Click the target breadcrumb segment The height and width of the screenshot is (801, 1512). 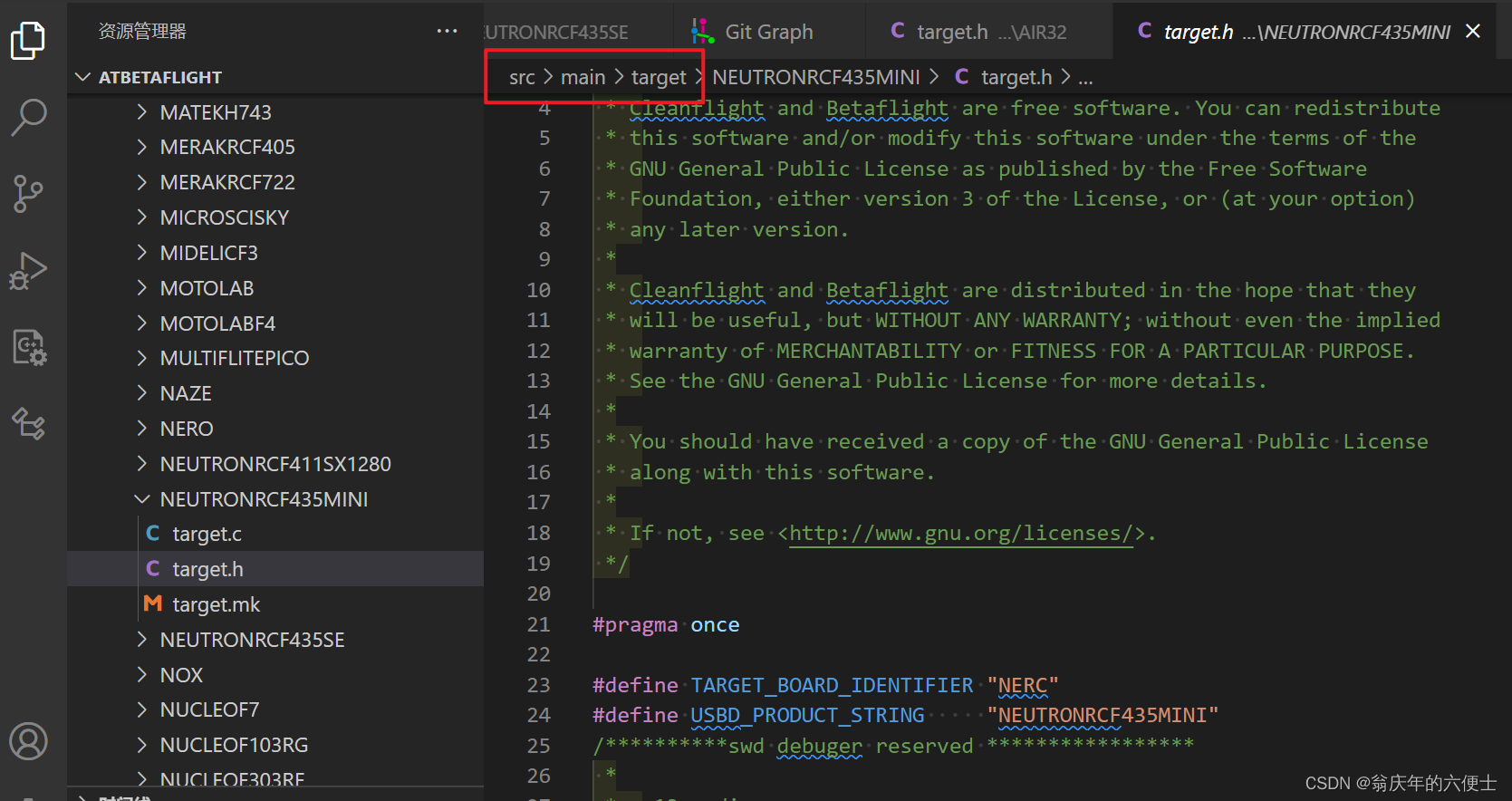[x=659, y=78]
